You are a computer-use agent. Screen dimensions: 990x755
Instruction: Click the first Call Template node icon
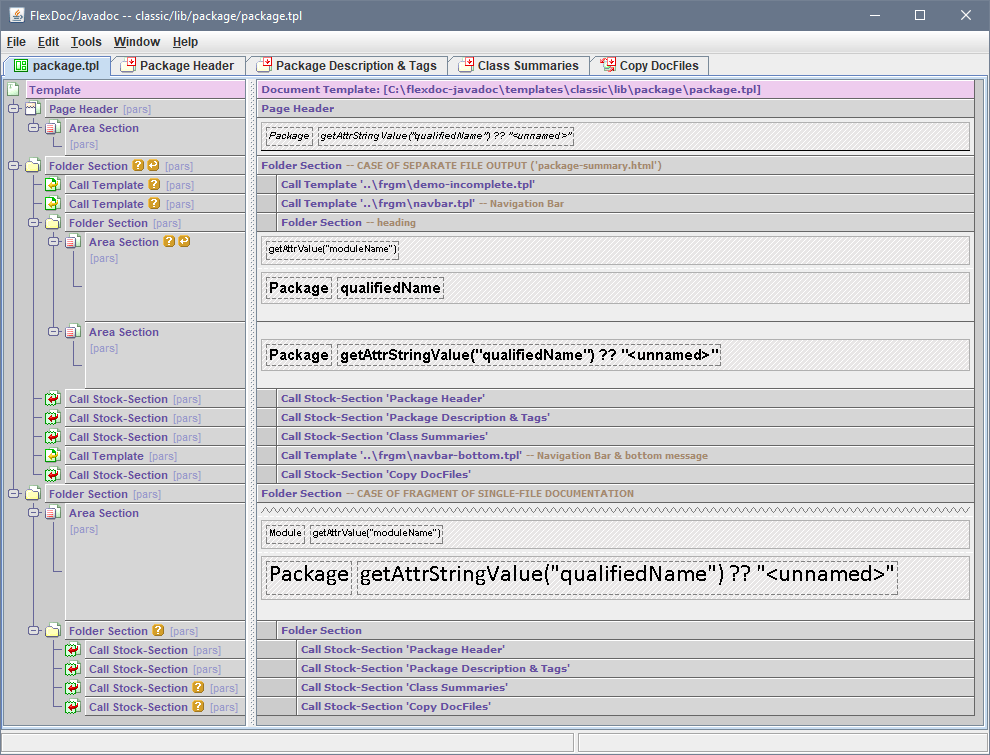pyautogui.click(x=53, y=185)
